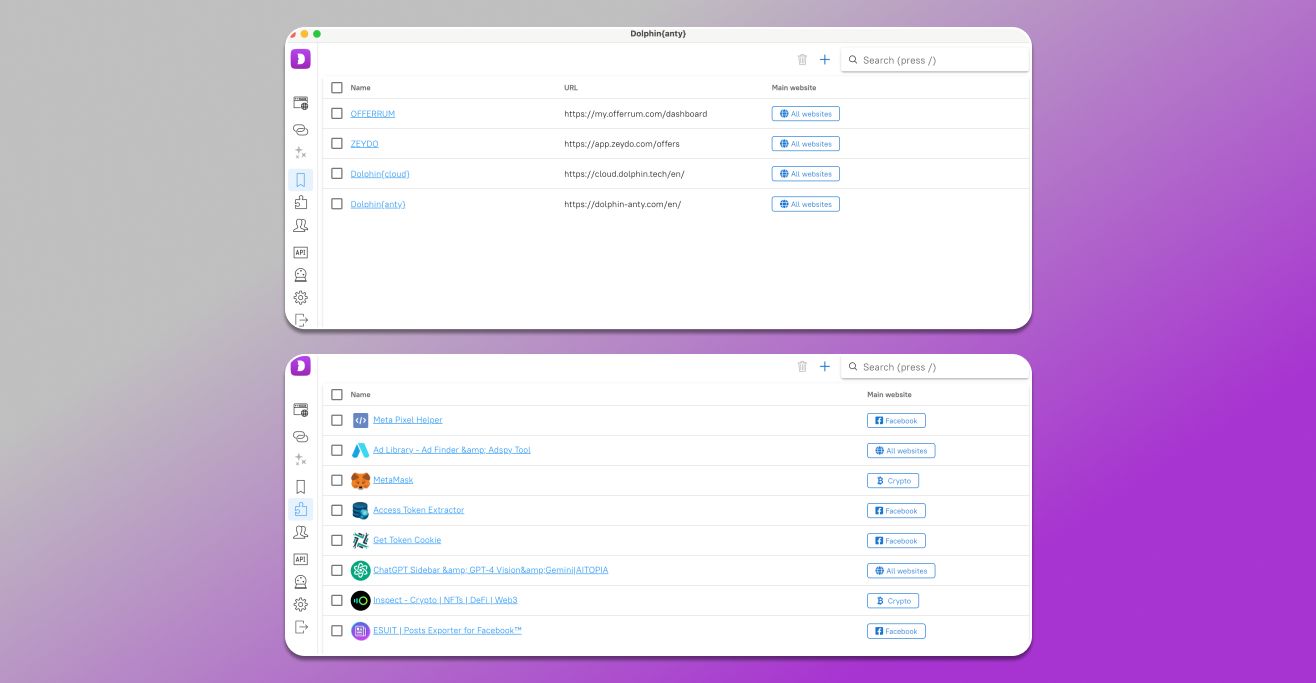Click the Dolphin logo in the bookmarks window
Screen dimensions: 1316x683
coord(301,59)
